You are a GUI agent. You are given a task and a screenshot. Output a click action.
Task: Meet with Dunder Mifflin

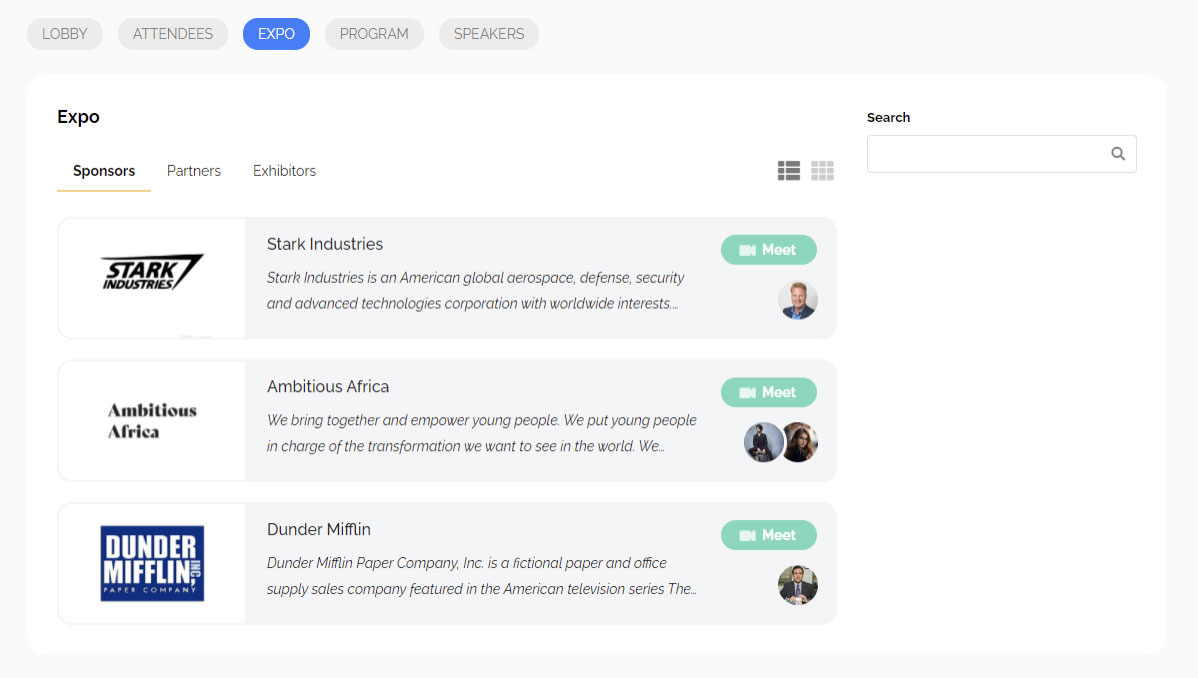pyautogui.click(x=768, y=535)
